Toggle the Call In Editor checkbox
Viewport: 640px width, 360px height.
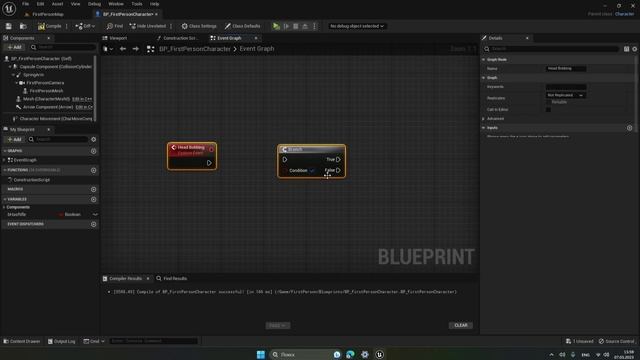pos(549,109)
